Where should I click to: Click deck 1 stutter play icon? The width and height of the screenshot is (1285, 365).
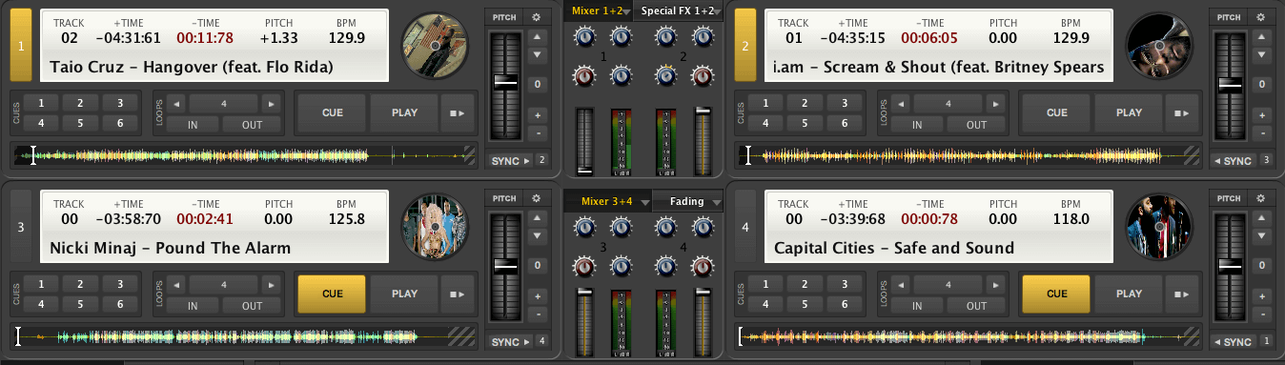click(x=456, y=113)
